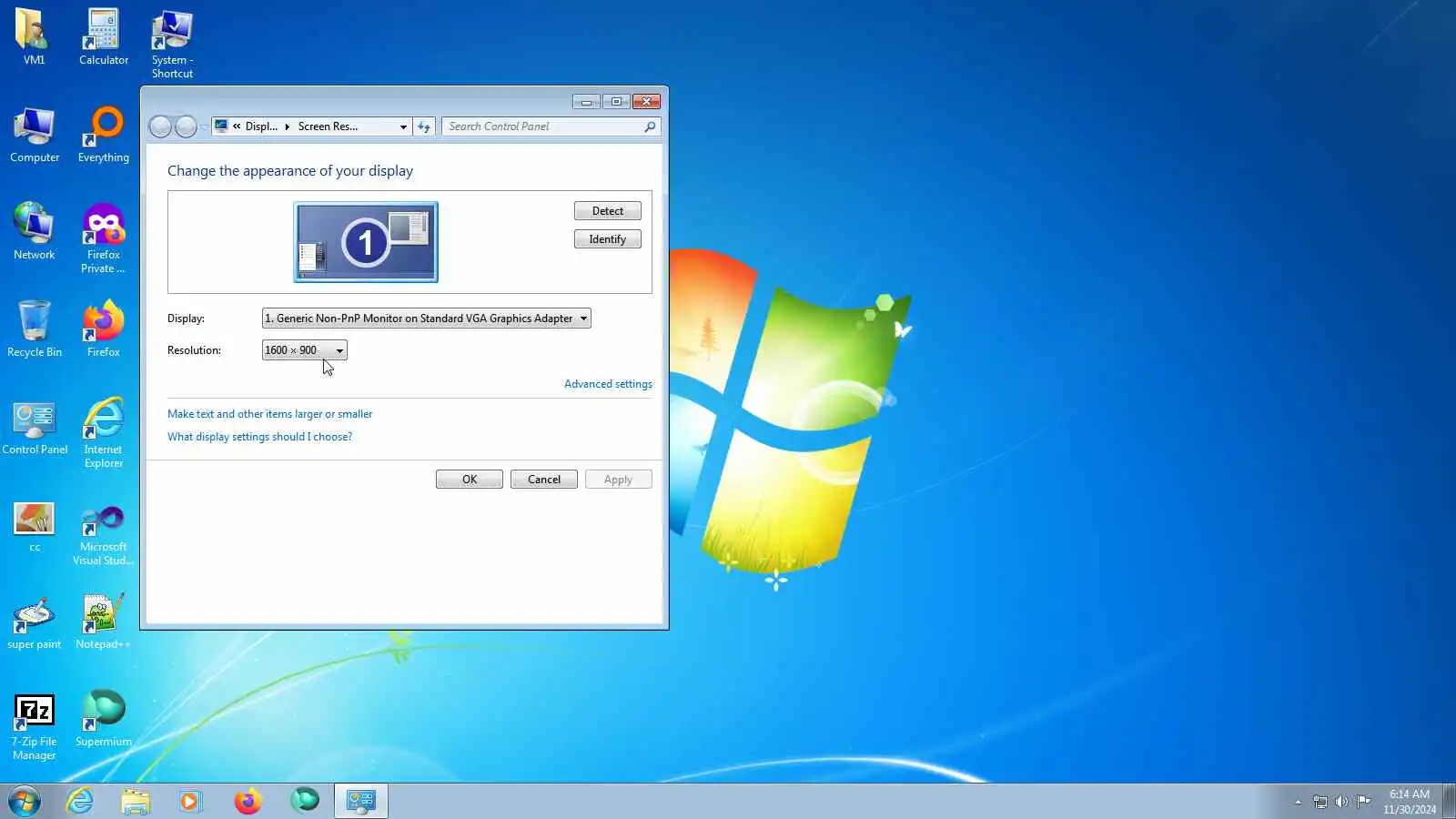Select the System - Shortcut desktop icon
1456x819 pixels.
pos(172,45)
